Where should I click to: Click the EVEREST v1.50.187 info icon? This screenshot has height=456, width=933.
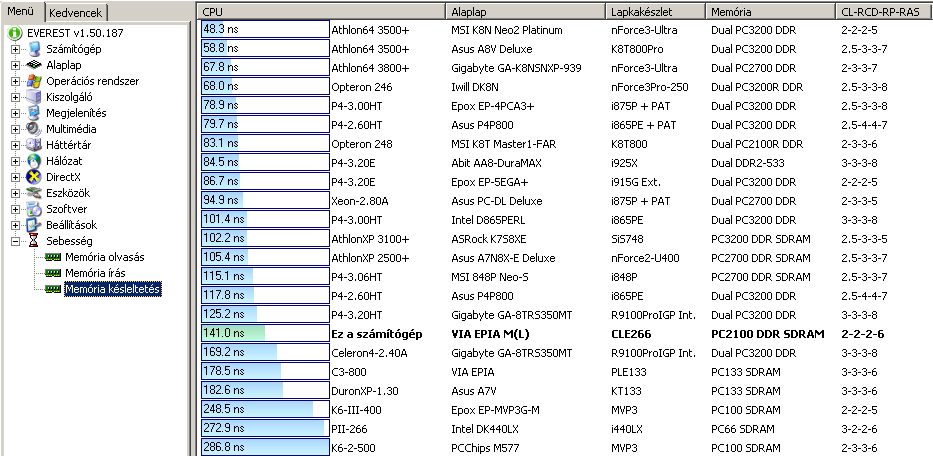[x=15, y=33]
